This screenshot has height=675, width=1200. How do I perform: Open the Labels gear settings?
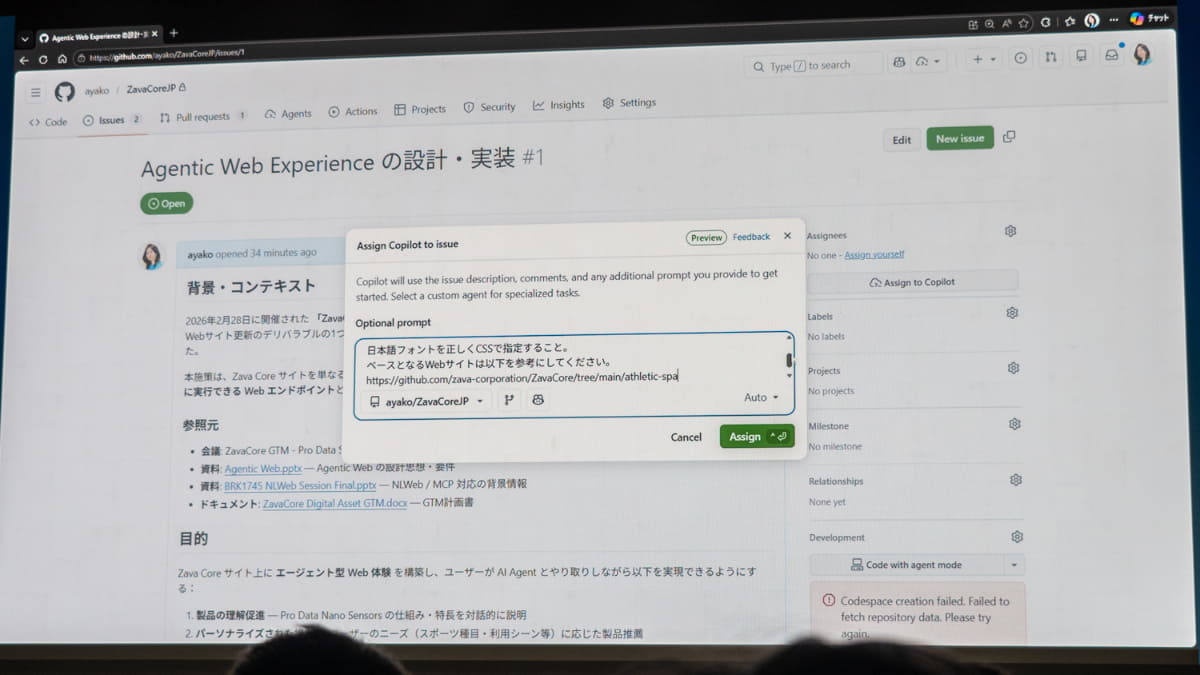pos(1012,313)
